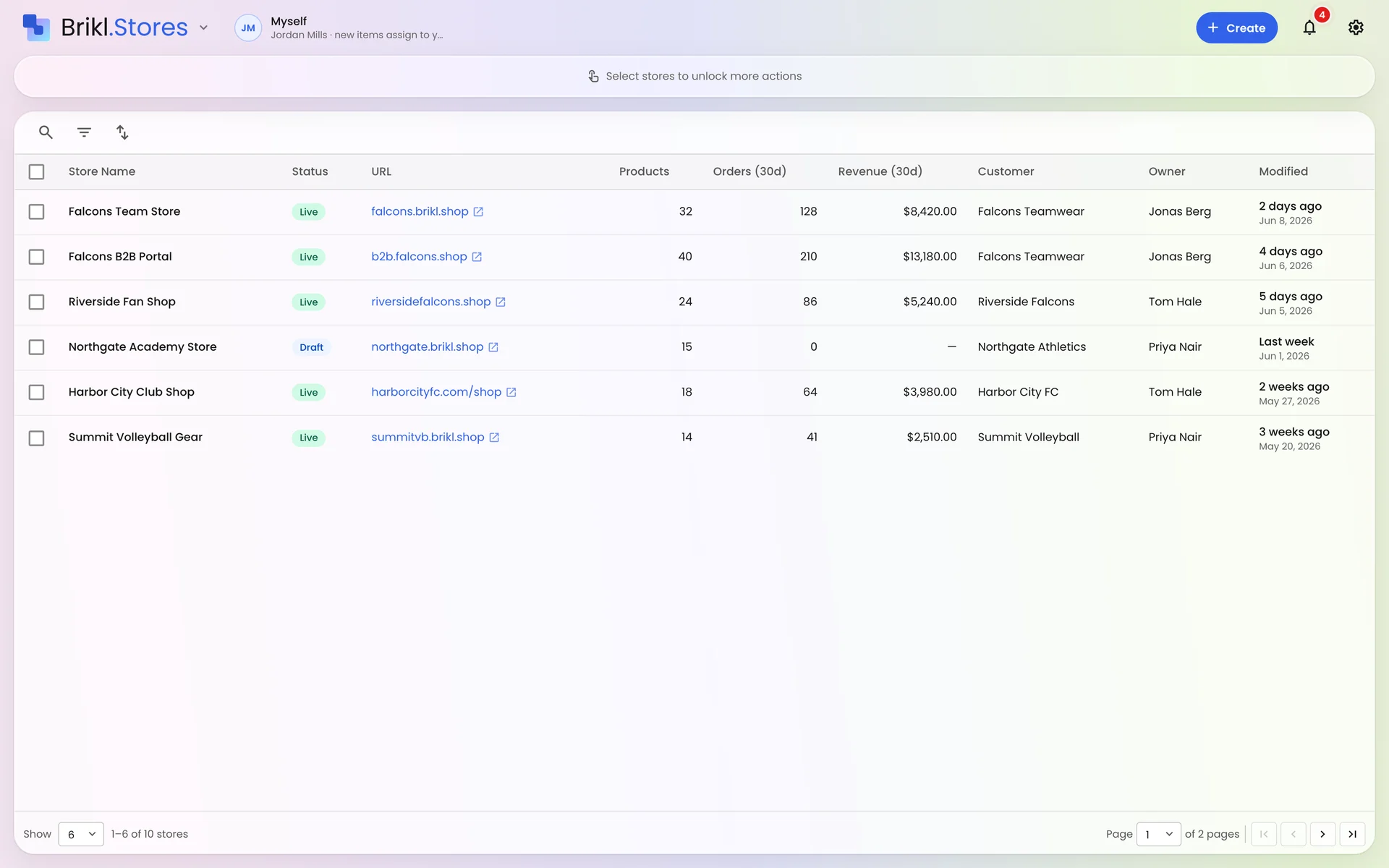Image resolution: width=1389 pixels, height=868 pixels.
Task: Open the Page number dropdown
Action: tap(1158, 834)
